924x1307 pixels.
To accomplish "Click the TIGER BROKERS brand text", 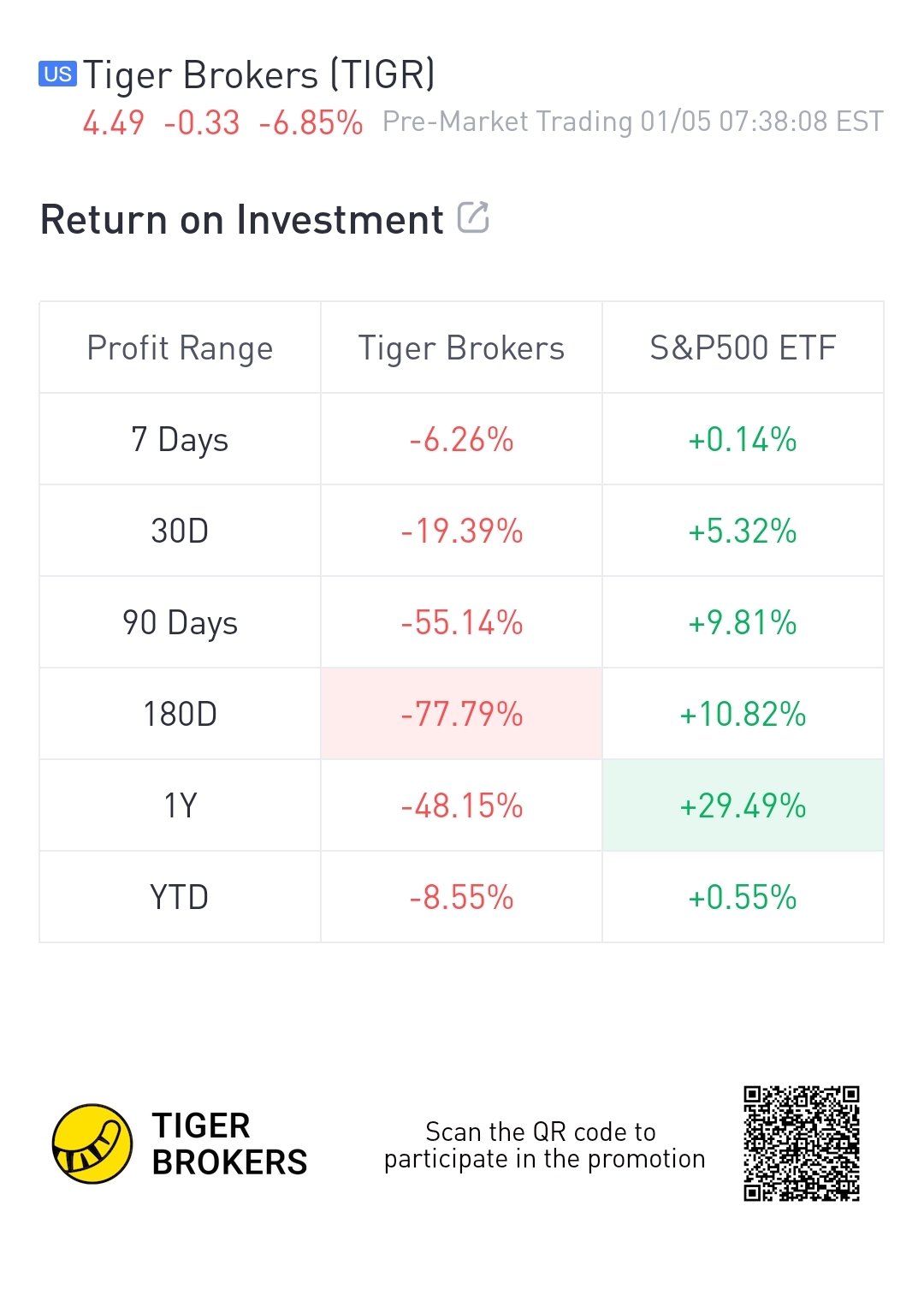I will (x=229, y=1144).
